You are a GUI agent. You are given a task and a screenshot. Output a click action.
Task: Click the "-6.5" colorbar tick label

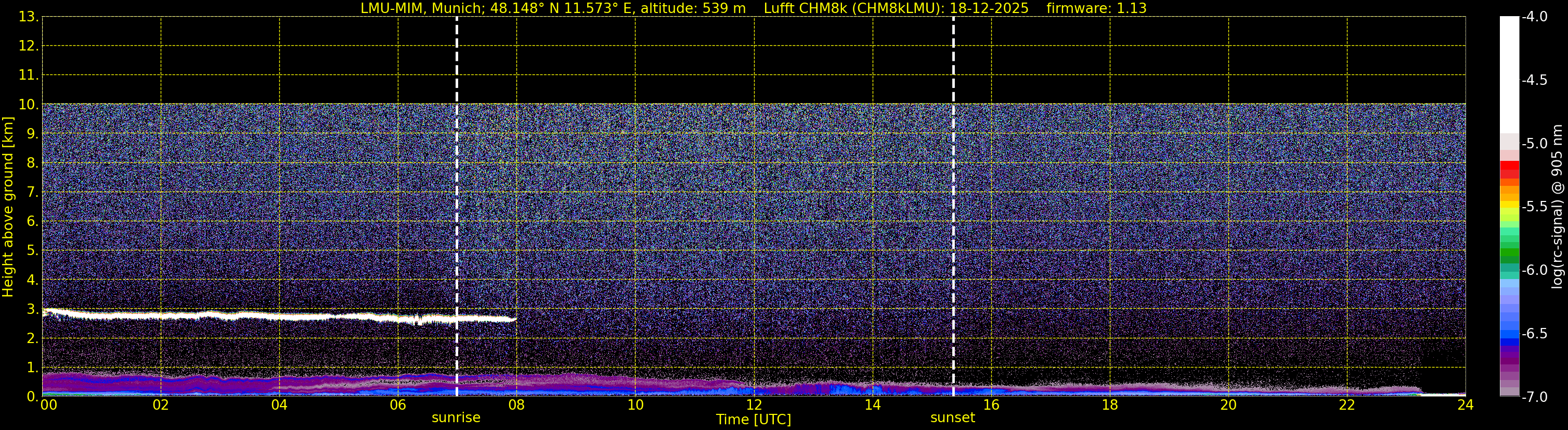[x=1535, y=334]
